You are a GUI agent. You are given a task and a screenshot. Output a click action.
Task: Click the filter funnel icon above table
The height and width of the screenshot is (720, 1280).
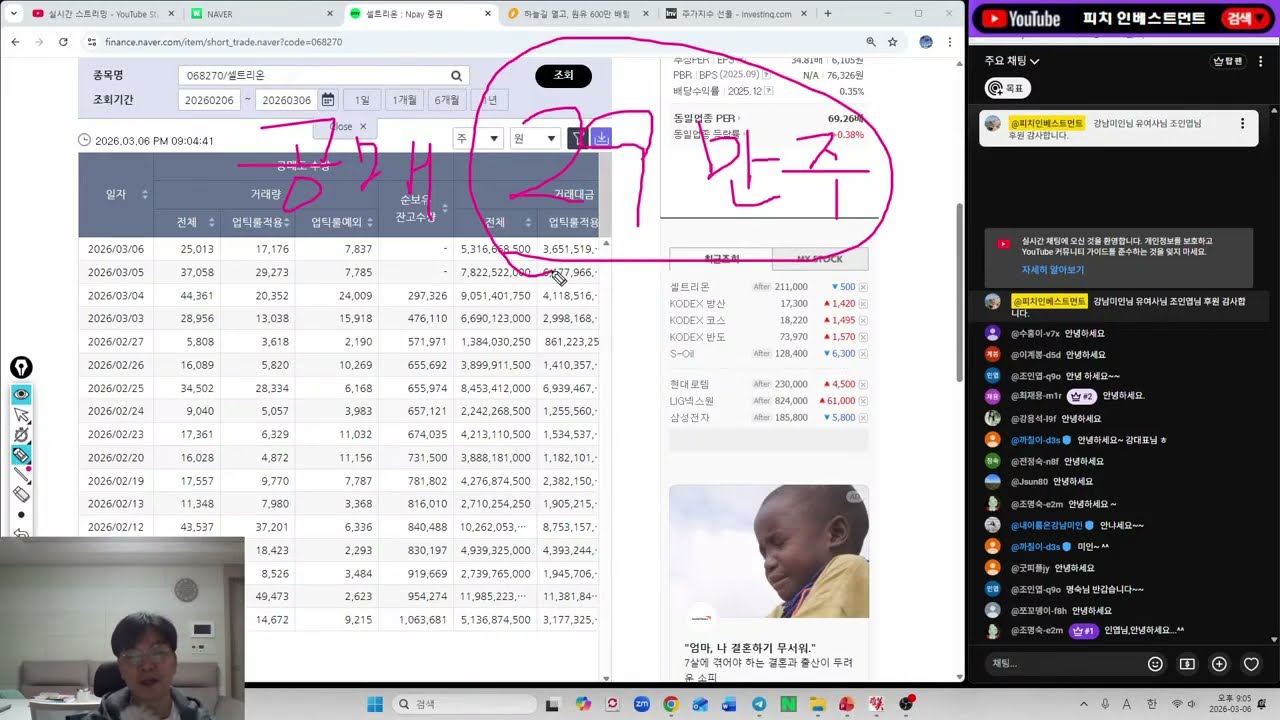click(x=578, y=138)
